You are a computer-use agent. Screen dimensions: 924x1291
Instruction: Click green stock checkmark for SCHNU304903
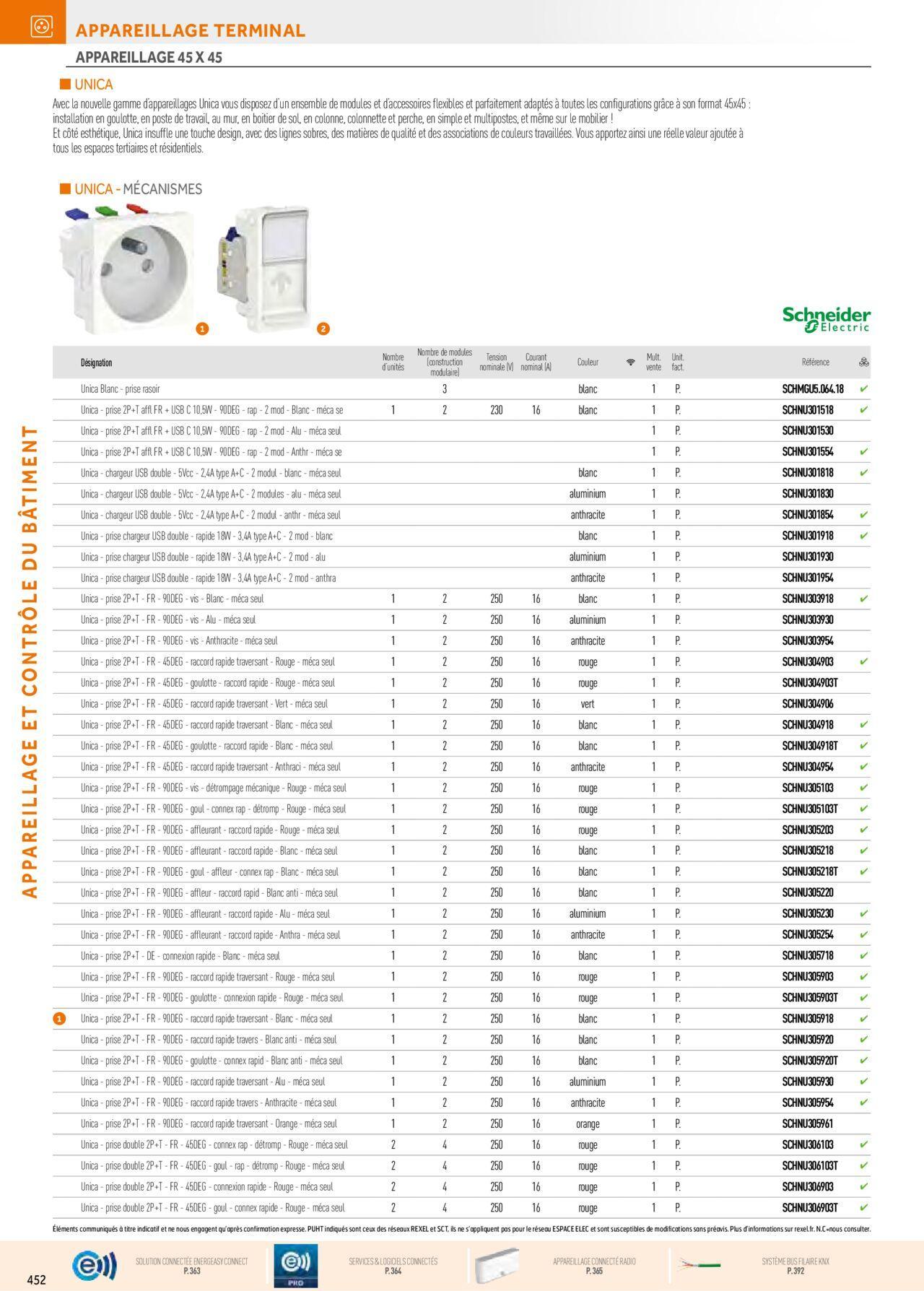[x=864, y=661]
